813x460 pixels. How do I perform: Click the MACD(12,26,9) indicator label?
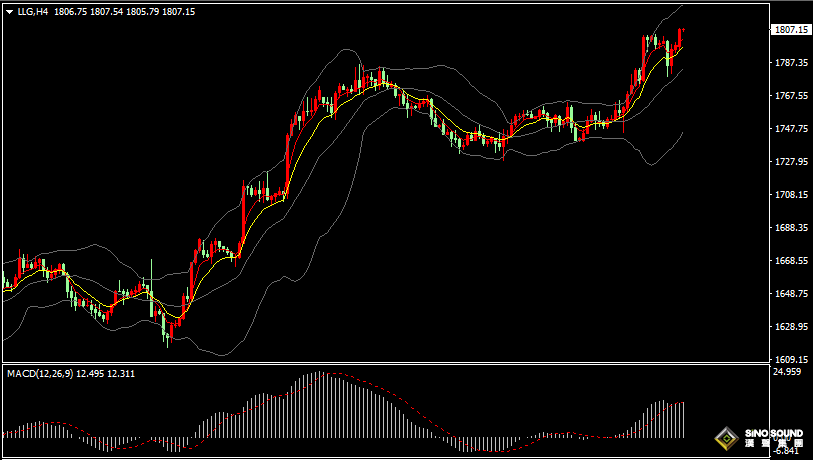[40, 373]
